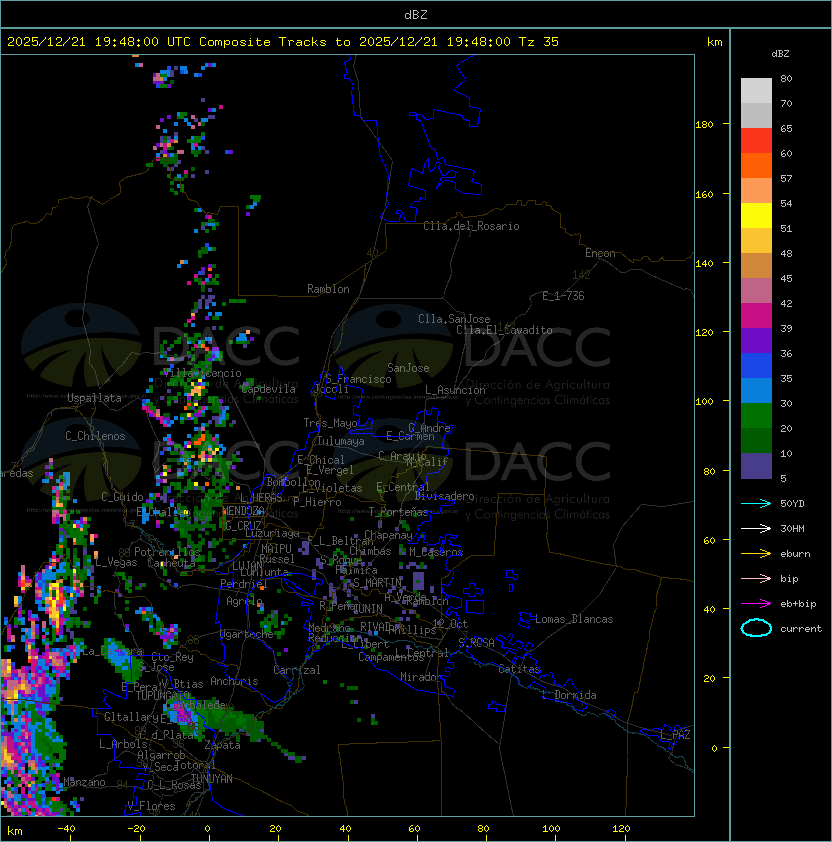Click the '65' value on dBZ scale

click(786, 128)
